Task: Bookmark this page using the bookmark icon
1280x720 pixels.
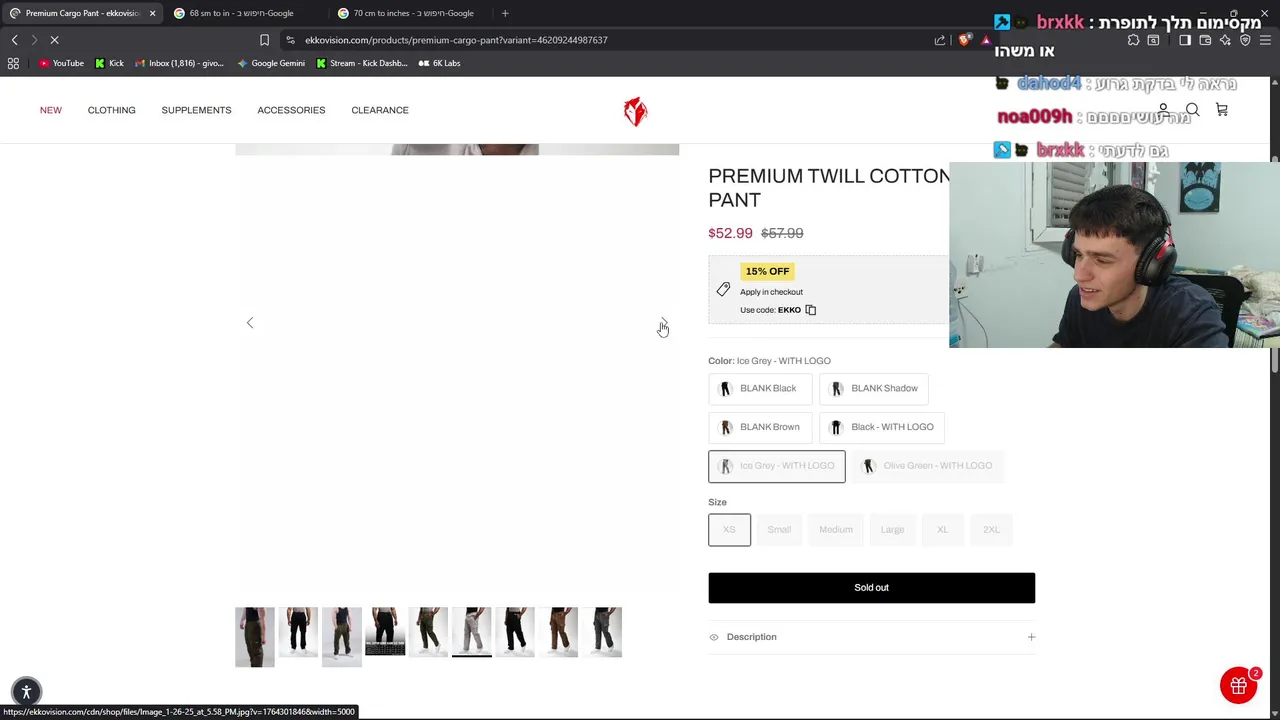Action: [264, 40]
